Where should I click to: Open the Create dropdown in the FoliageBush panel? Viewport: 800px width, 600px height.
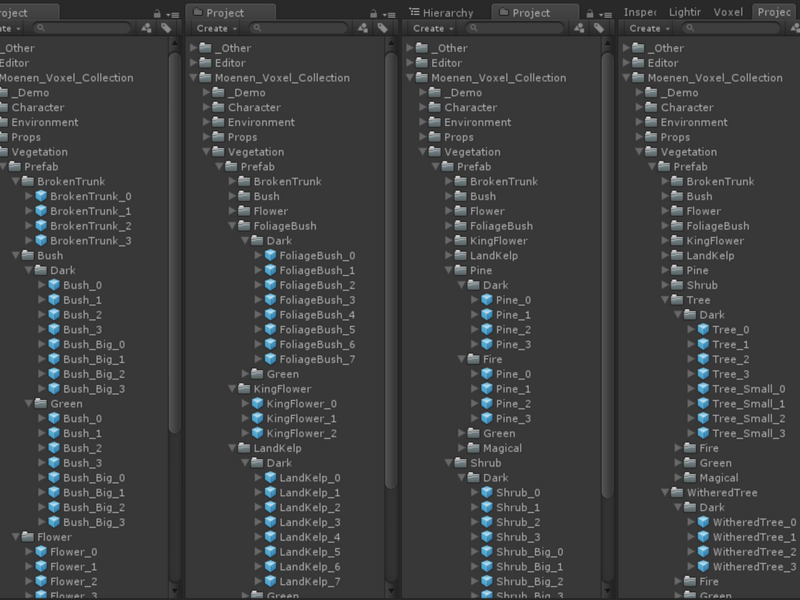[x=217, y=29]
